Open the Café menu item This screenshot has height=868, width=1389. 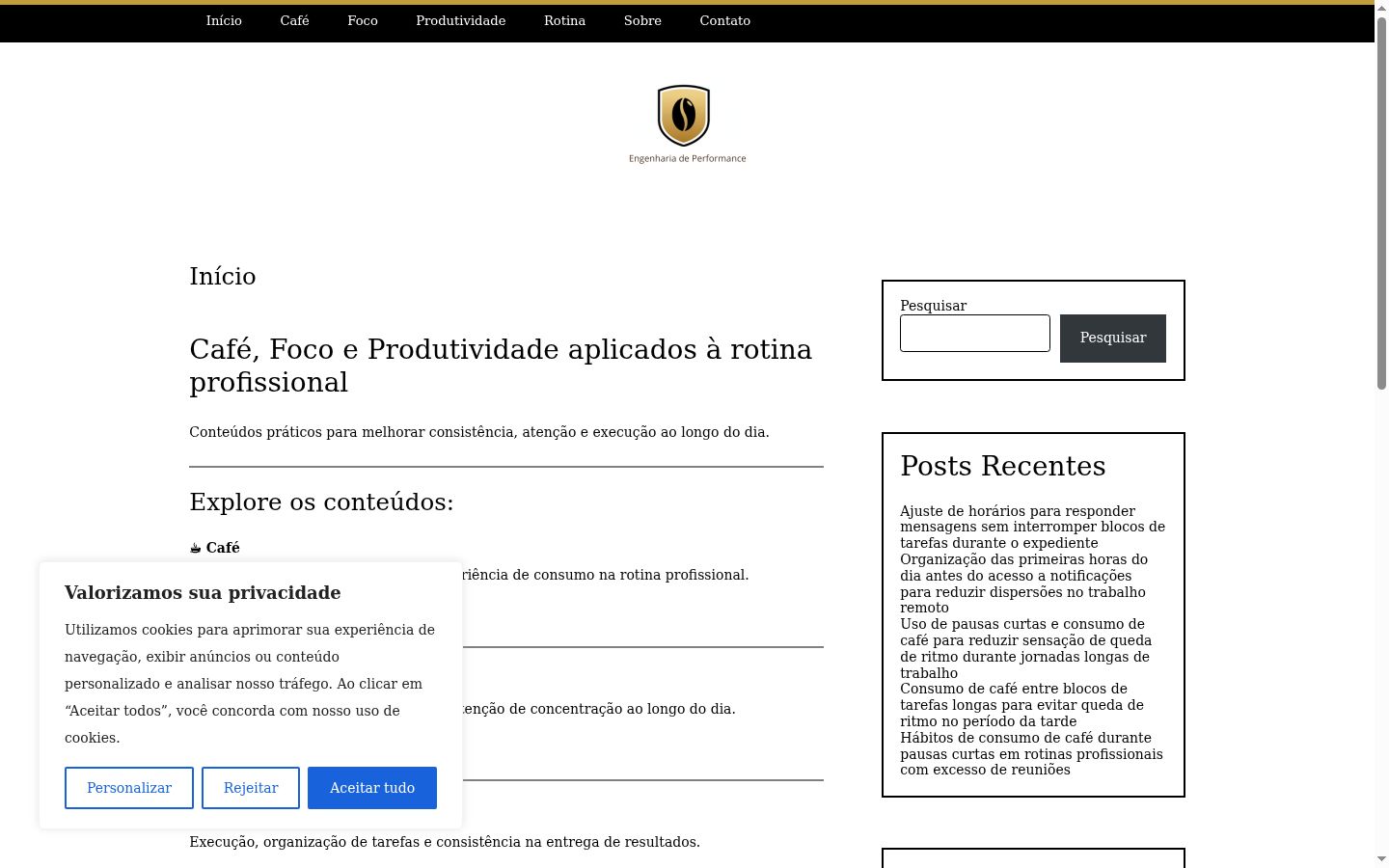[x=294, y=20]
